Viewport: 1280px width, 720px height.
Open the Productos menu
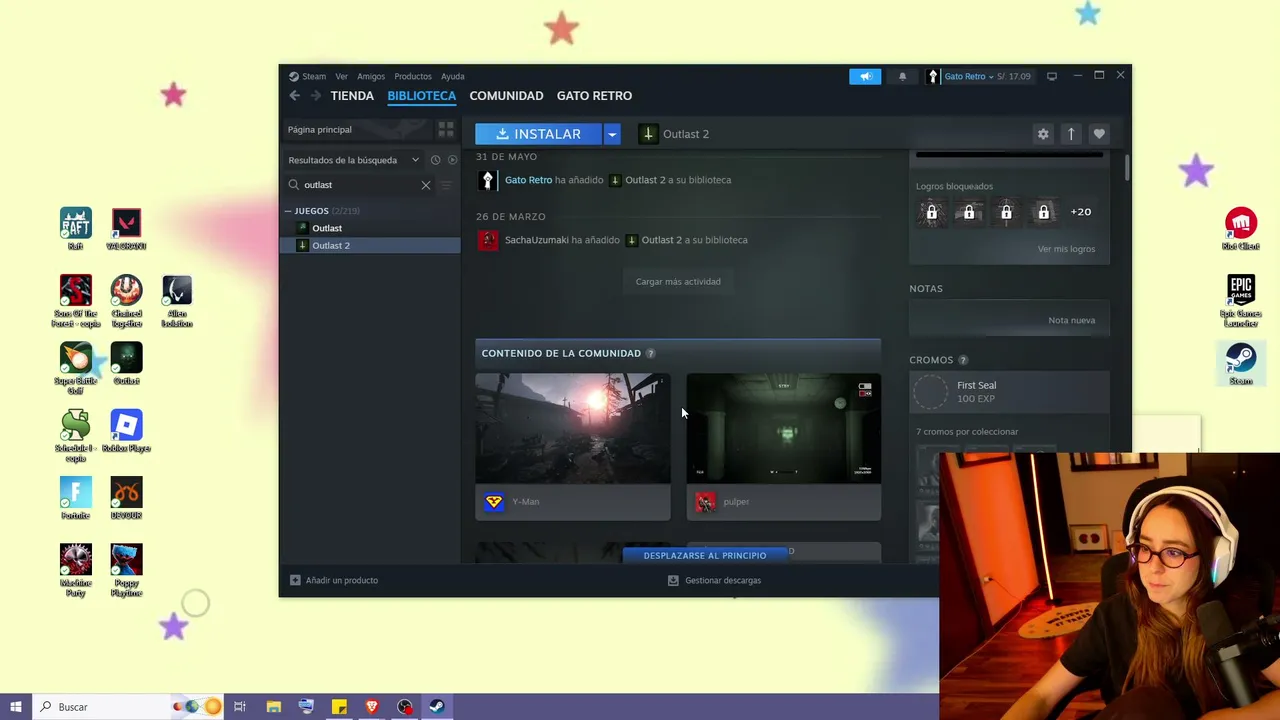click(x=413, y=76)
